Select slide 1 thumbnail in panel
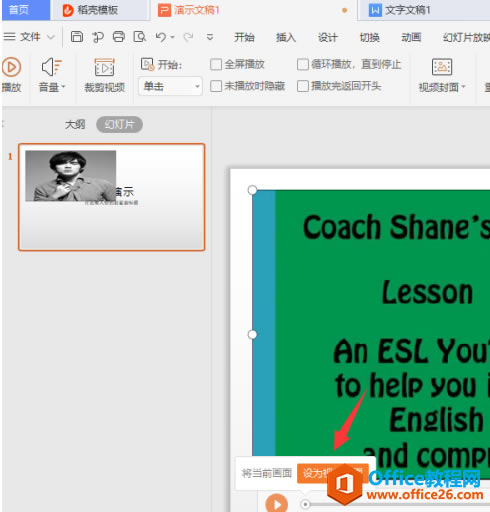Screen dimensions: 490x512 click(x=112, y=197)
